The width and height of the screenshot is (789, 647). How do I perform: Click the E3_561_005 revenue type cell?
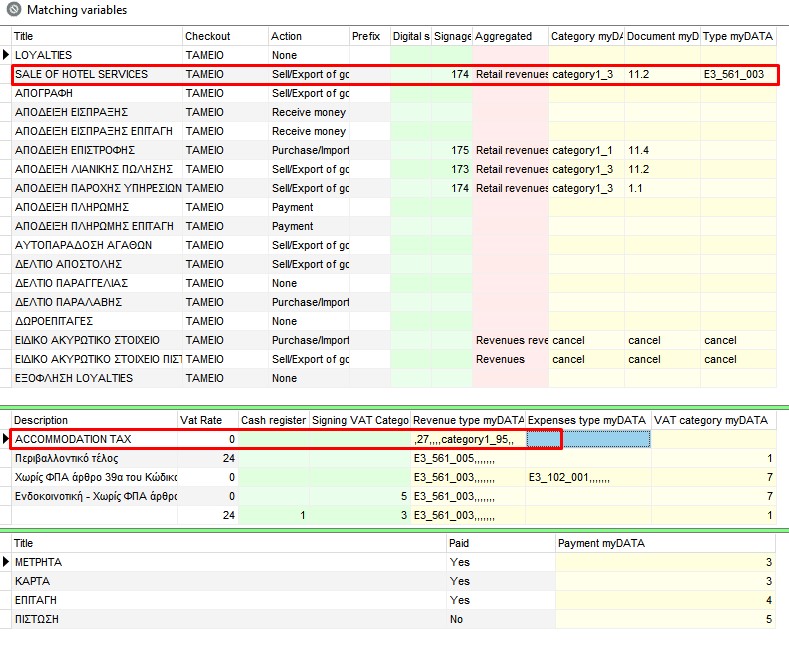pos(468,458)
